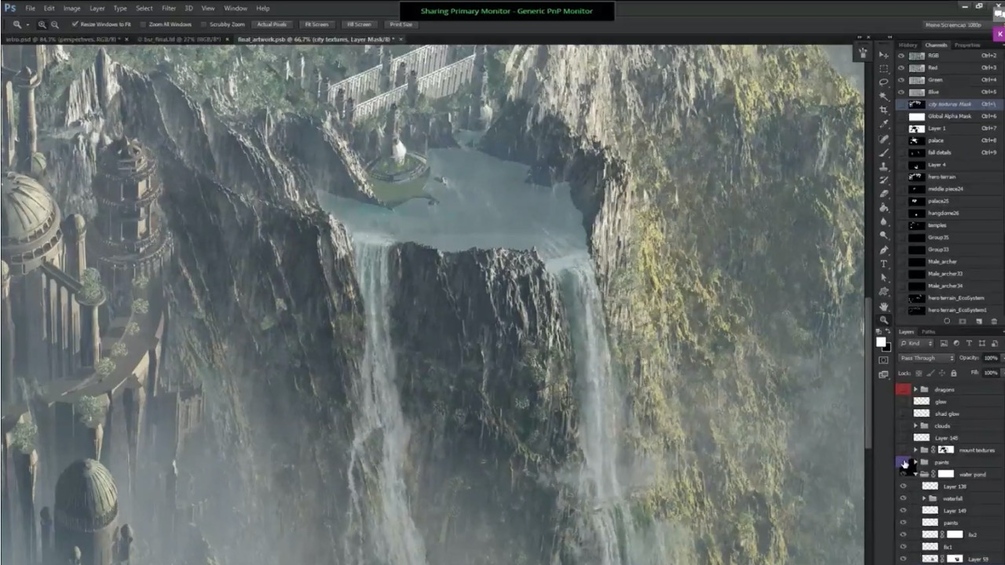Select the Magic Wand tool
This screenshot has width=1005, height=565.
pyautogui.click(x=884, y=96)
